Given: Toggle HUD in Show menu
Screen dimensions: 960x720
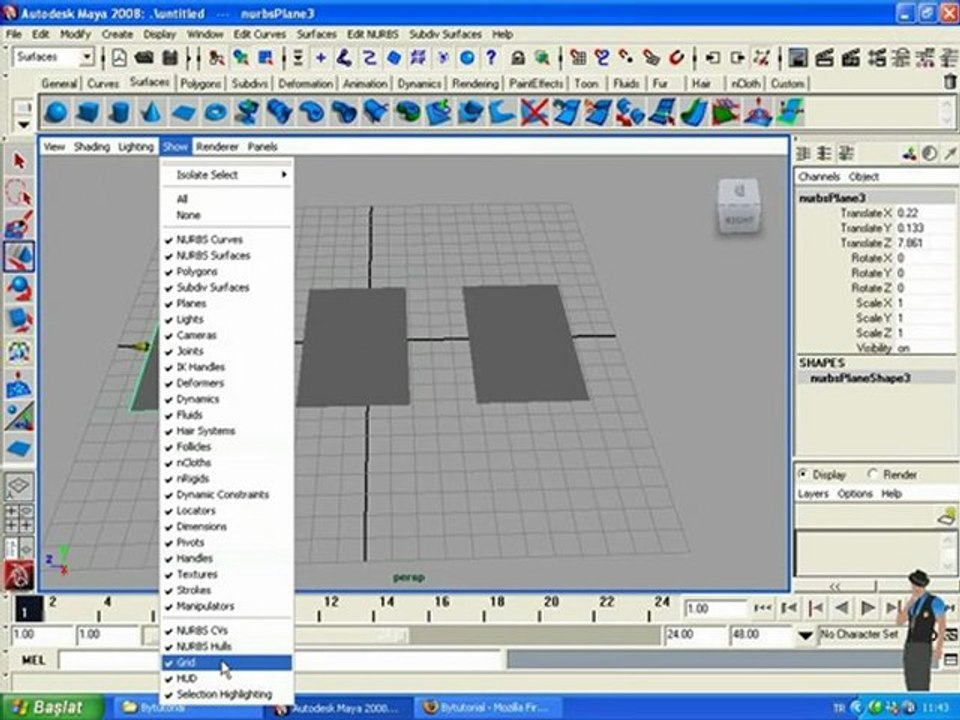Looking at the screenshot, I should pyautogui.click(x=227, y=678).
